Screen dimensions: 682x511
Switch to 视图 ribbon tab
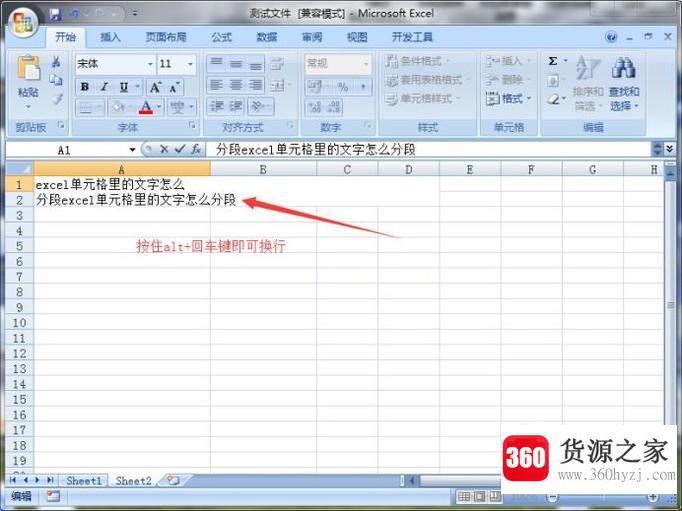[357, 37]
